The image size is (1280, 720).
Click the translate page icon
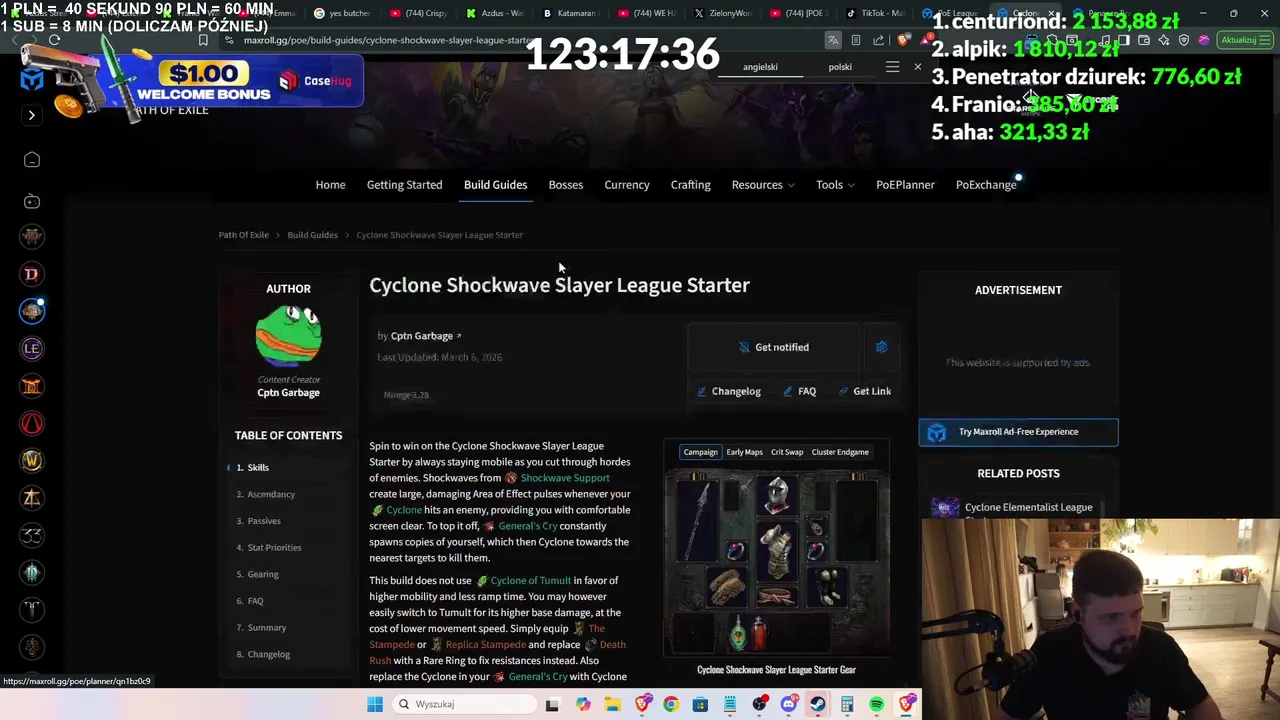click(832, 40)
